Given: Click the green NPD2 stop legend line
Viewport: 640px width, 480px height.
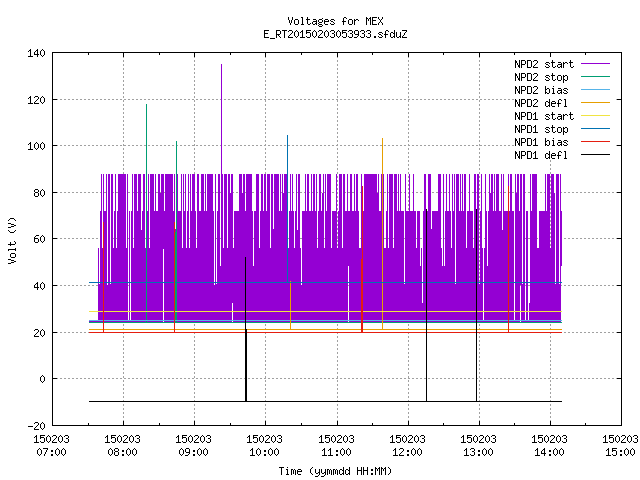Looking at the screenshot, I should [x=595, y=77].
